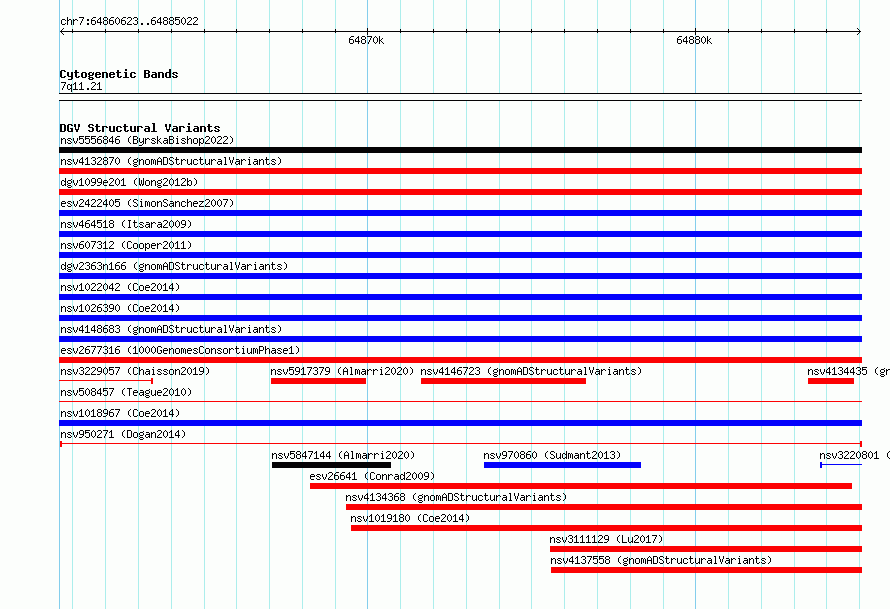The height and width of the screenshot is (609, 890).
Task: Open variant nsv4137558 (gnomADStructuralVariants)
Action: (x=661, y=560)
